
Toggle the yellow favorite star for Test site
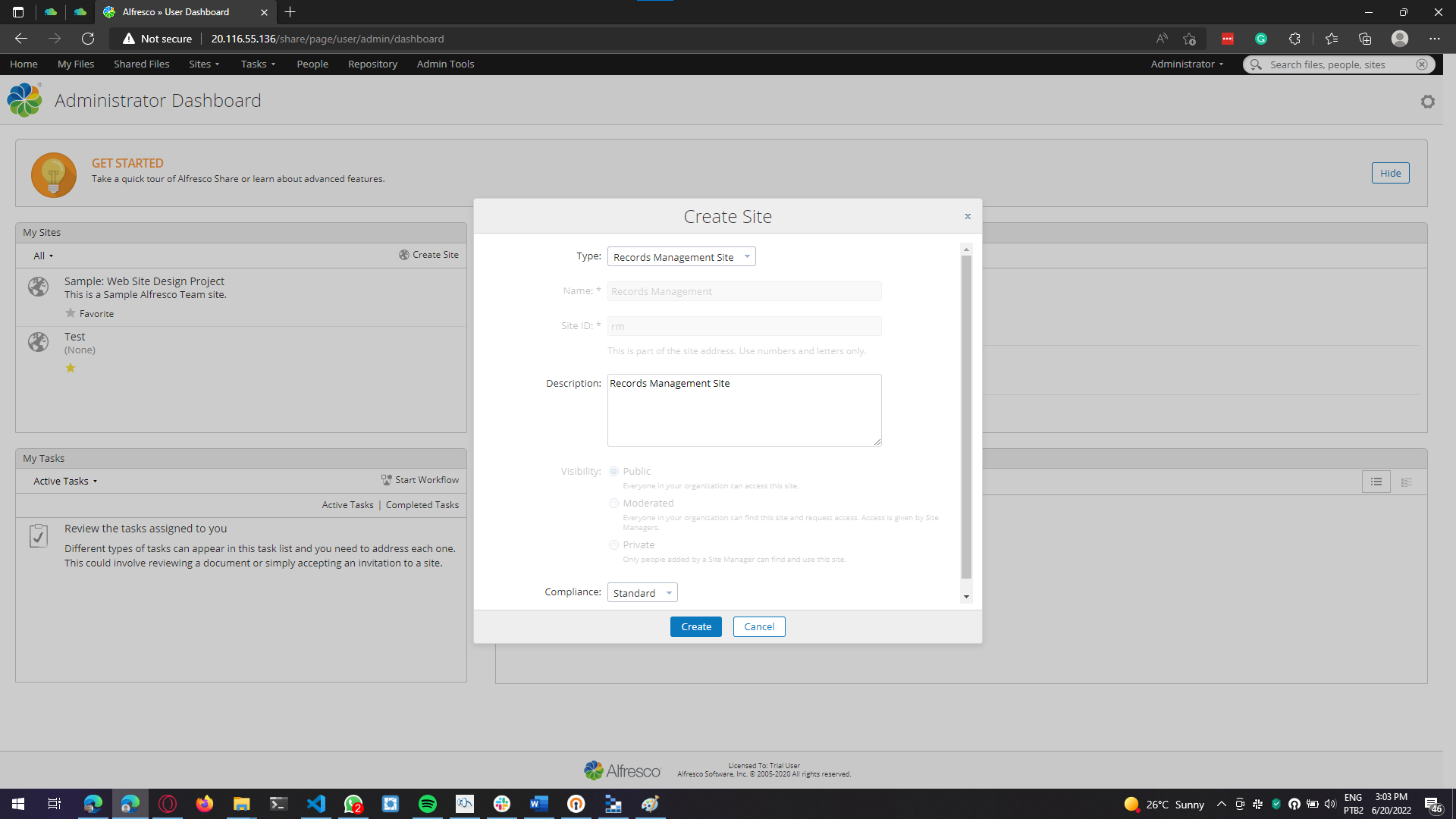tap(71, 368)
